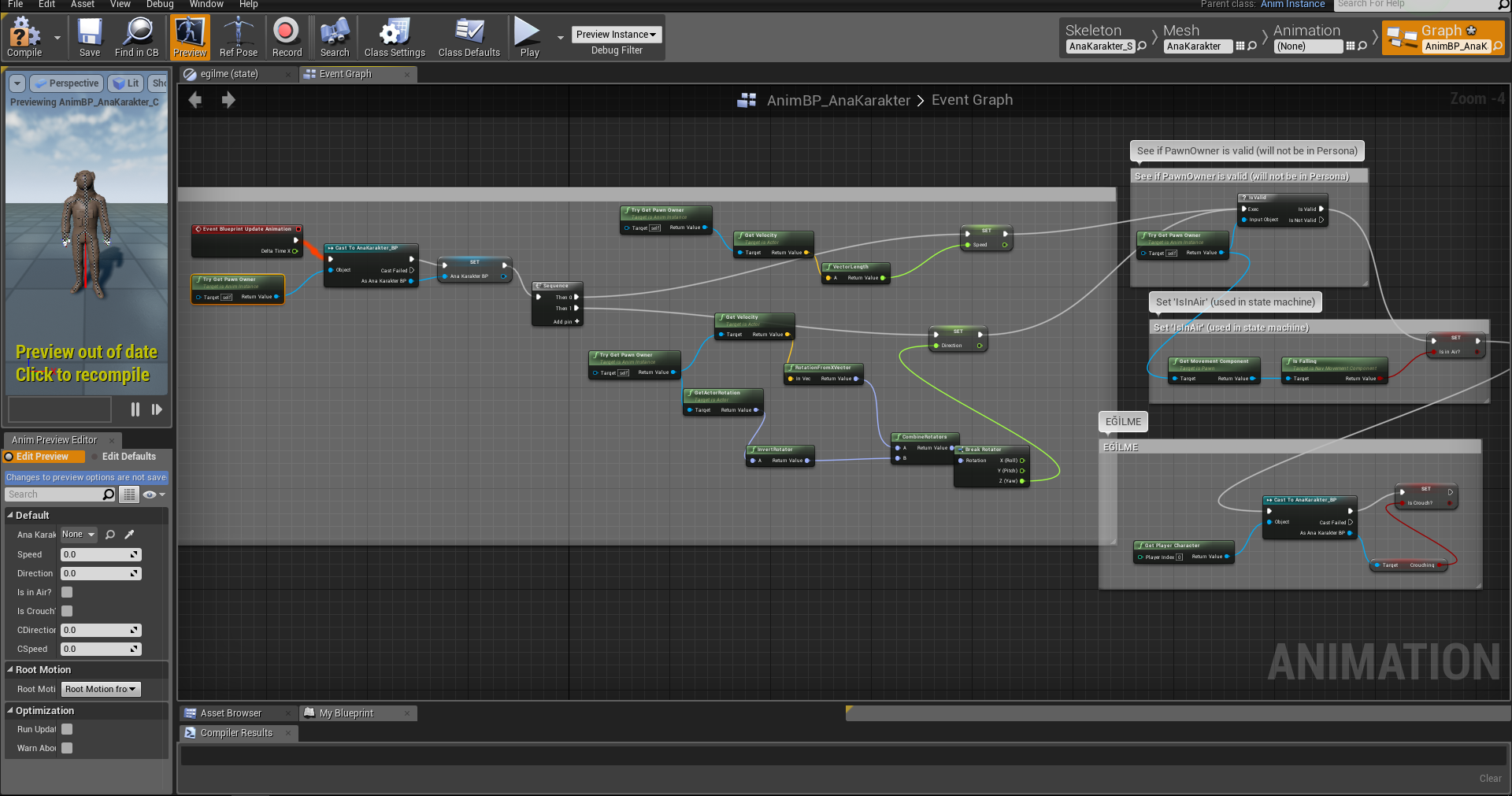Open the Ana Karak None dropdown
Viewport: 1512px width, 796px height.
[78, 535]
